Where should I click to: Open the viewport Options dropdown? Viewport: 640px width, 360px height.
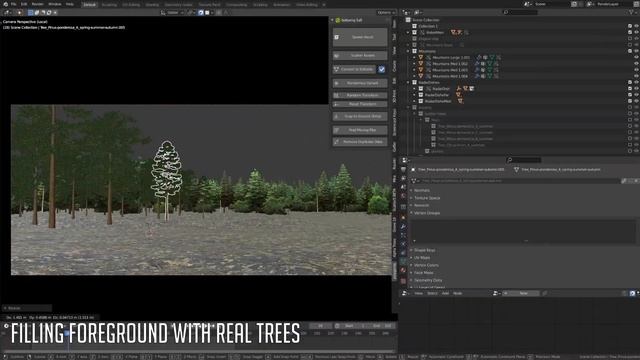[385, 13]
